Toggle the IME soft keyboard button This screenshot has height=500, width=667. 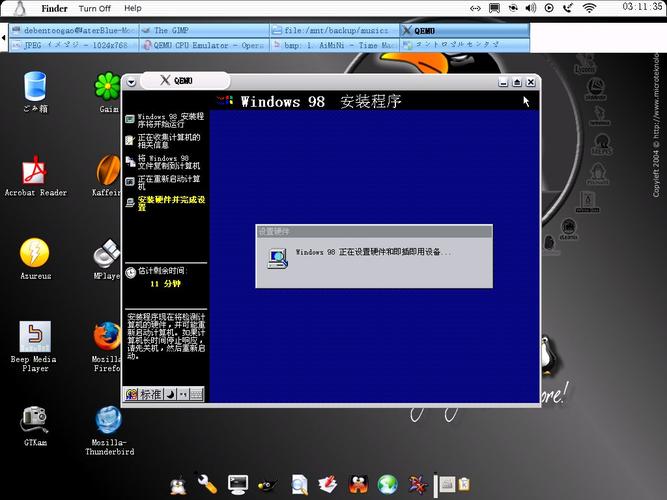point(196,395)
